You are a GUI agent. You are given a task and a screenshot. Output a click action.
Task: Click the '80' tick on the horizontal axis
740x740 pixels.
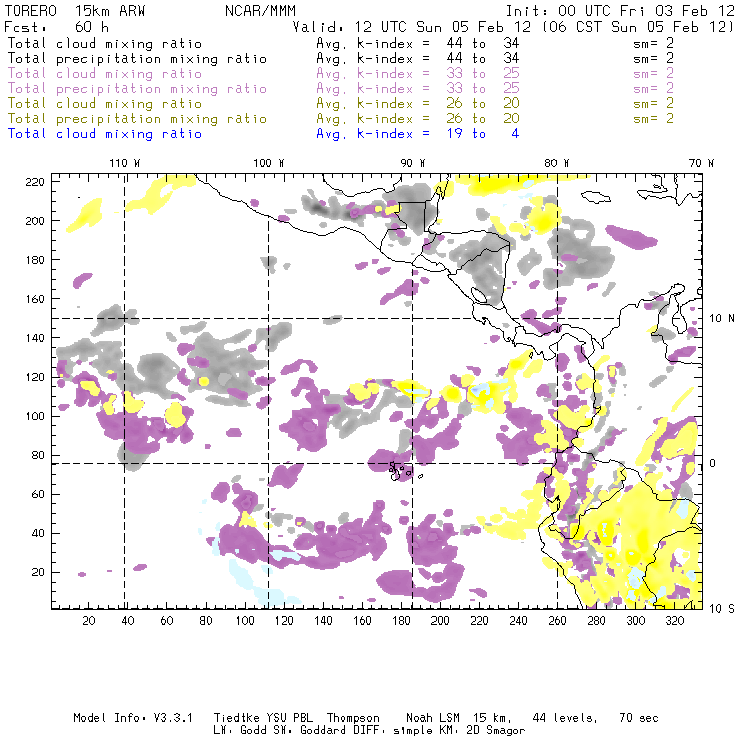click(x=206, y=621)
